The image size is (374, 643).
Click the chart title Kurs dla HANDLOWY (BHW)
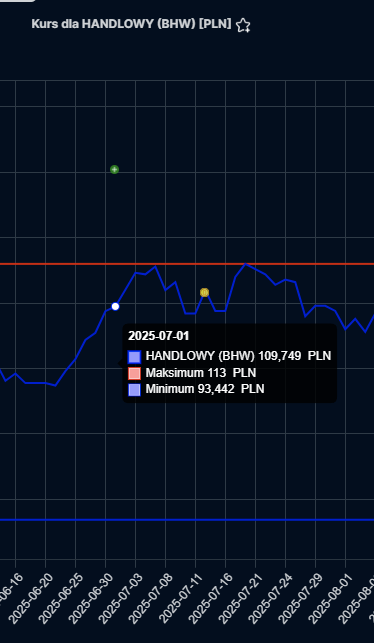click(x=132, y=24)
